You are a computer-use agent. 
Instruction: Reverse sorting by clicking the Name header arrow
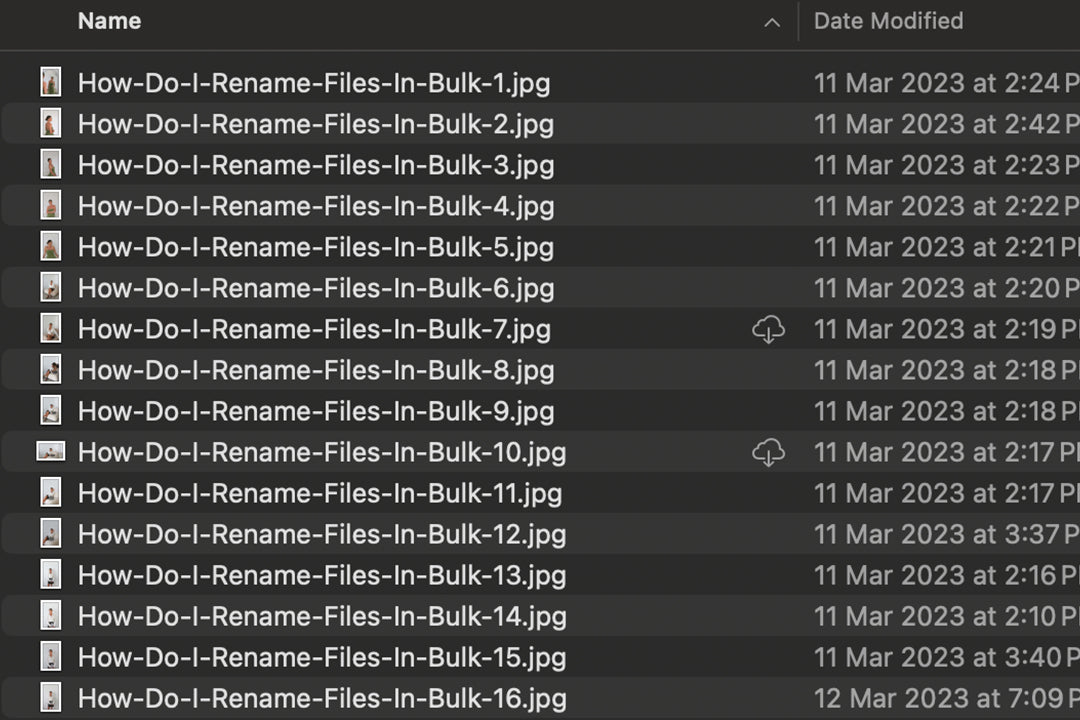click(x=771, y=21)
